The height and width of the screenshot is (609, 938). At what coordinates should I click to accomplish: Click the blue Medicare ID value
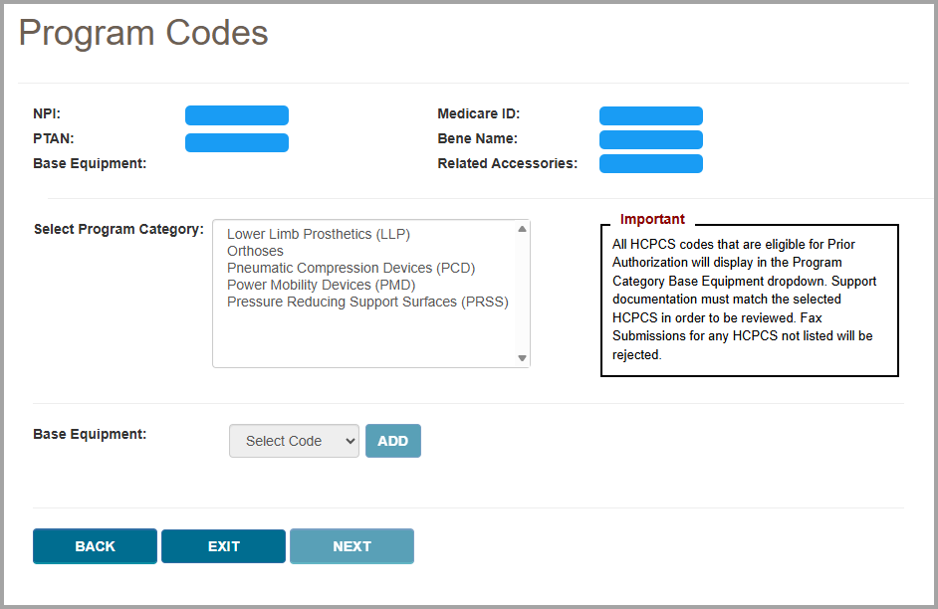click(651, 116)
